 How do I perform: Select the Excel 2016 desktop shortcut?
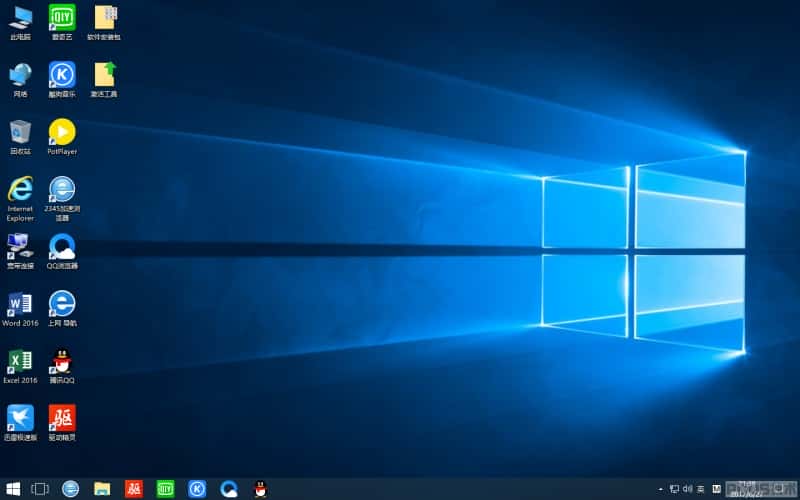20,366
